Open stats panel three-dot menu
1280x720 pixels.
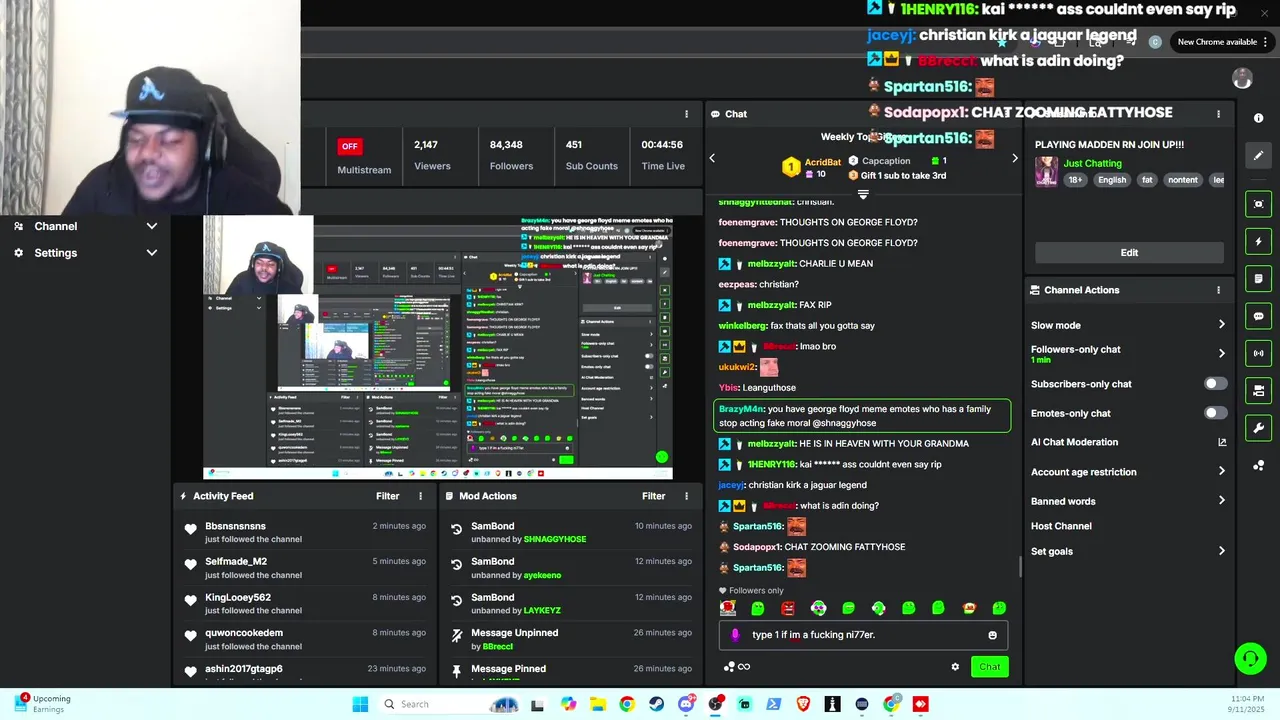point(686,114)
